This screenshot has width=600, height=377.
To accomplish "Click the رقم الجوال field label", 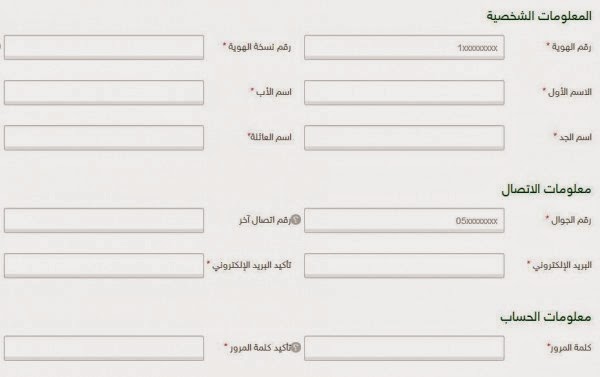I will click(x=571, y=220).
